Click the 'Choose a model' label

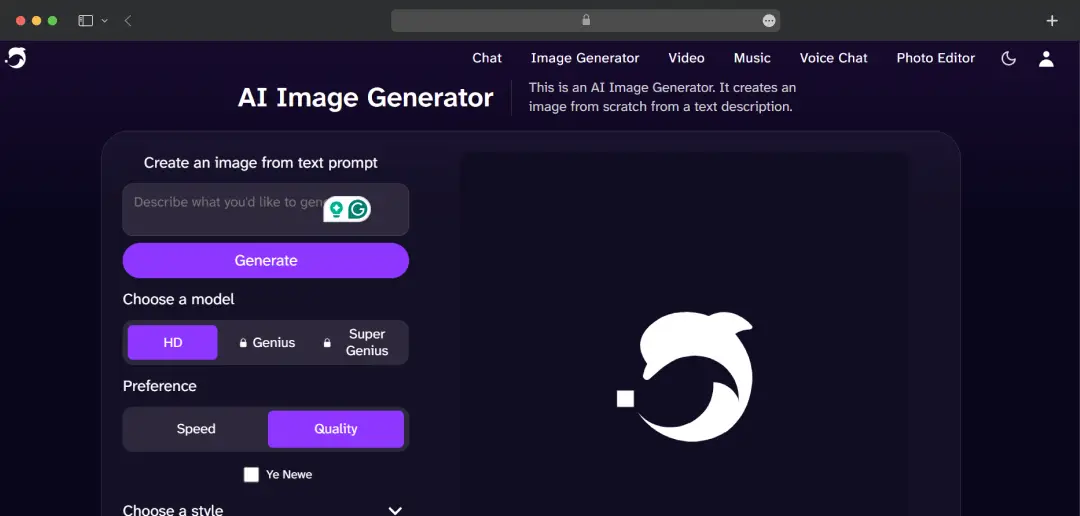tap(178, 300)
